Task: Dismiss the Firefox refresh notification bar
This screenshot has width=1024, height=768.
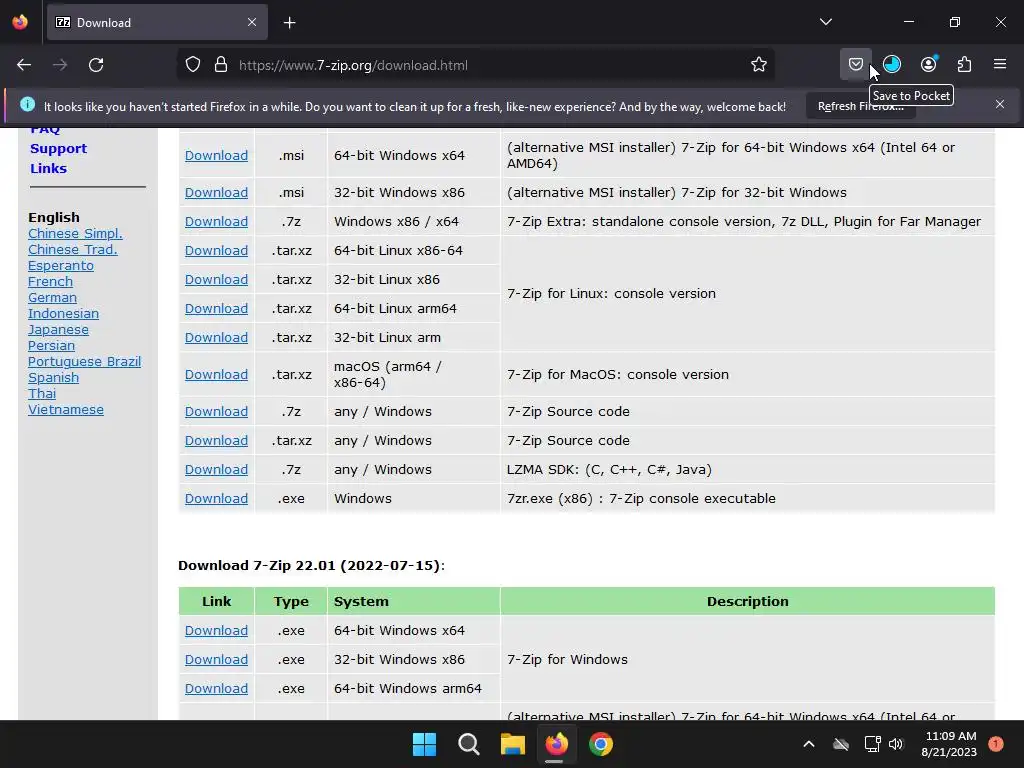Action: 1000,104
